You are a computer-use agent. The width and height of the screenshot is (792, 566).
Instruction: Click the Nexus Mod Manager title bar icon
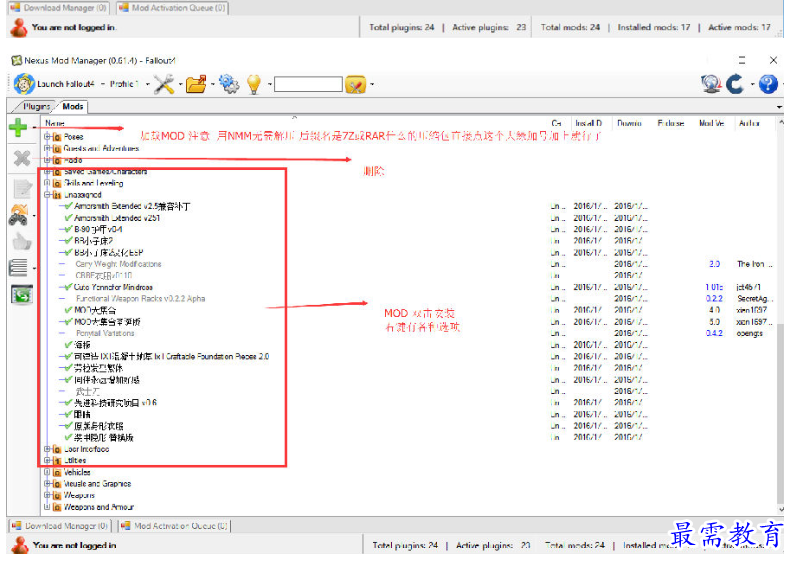17,61
